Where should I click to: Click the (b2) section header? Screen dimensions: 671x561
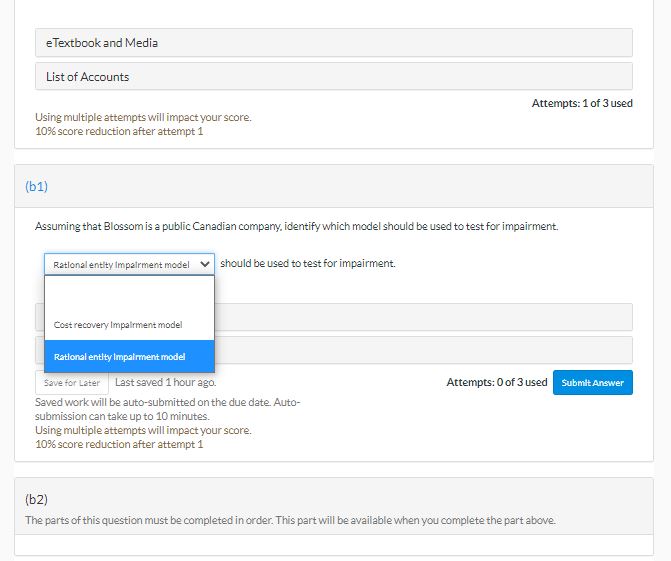(x=36, y=499)
